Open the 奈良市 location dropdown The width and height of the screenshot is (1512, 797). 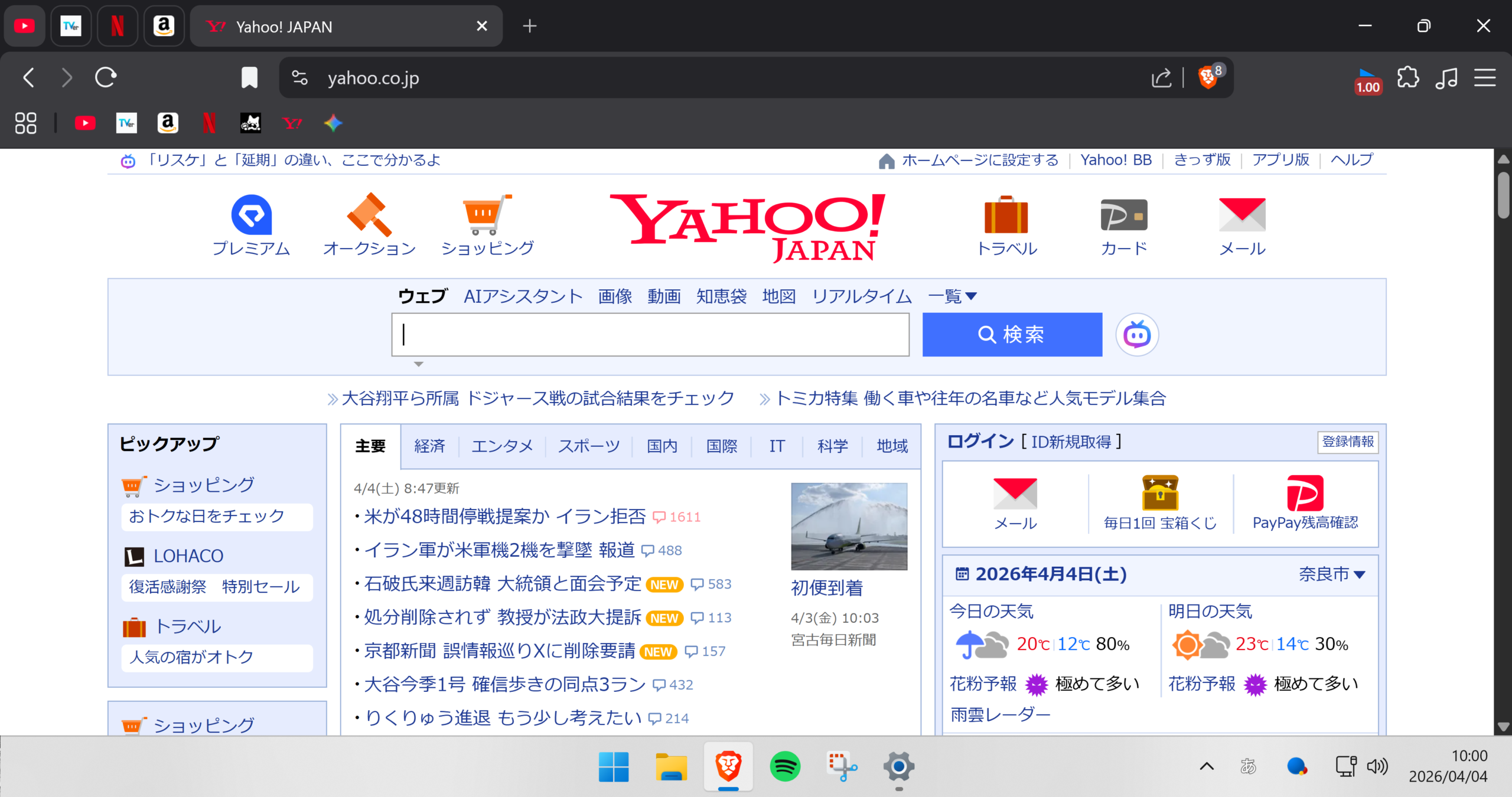click(1332, 574)
